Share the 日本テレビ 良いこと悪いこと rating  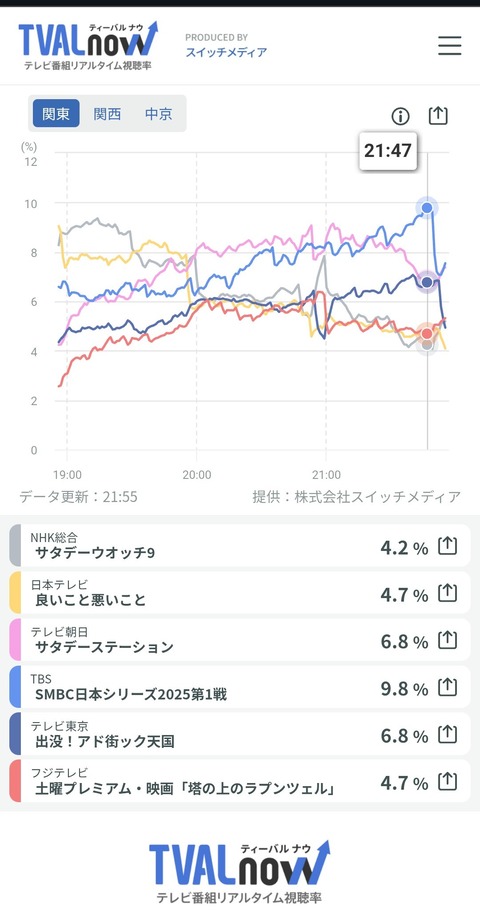tap(448, 594)
